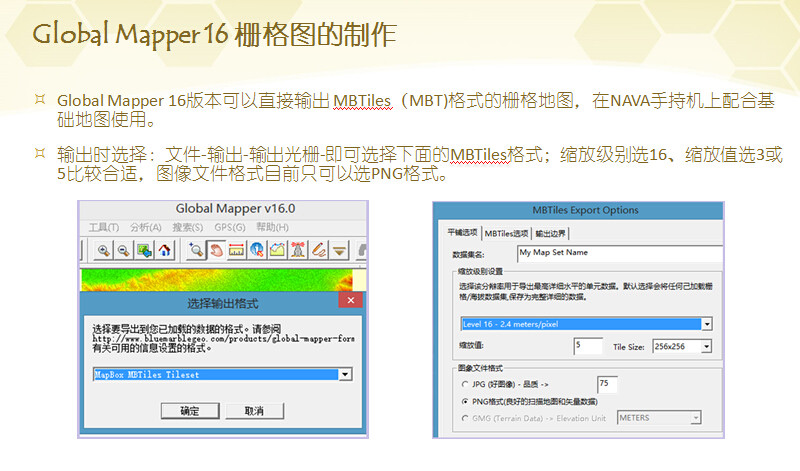
Task: Click the 缩放级别设置 group label
Action: tap(480, 271)
